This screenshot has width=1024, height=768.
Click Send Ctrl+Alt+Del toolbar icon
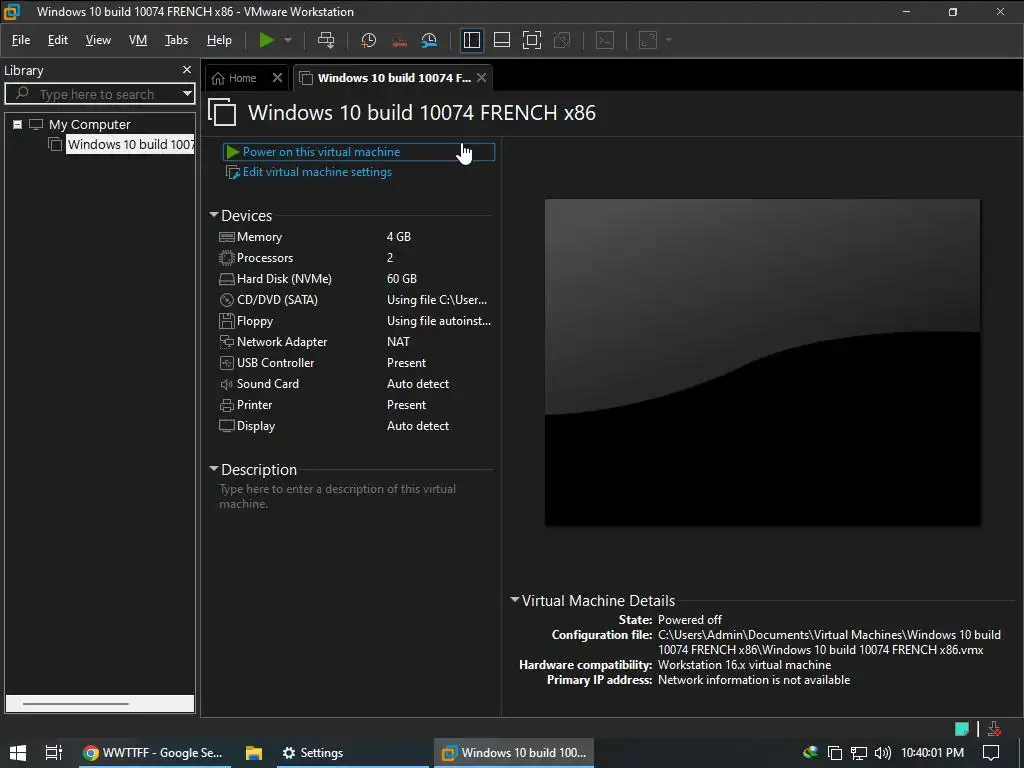(326, 40)
